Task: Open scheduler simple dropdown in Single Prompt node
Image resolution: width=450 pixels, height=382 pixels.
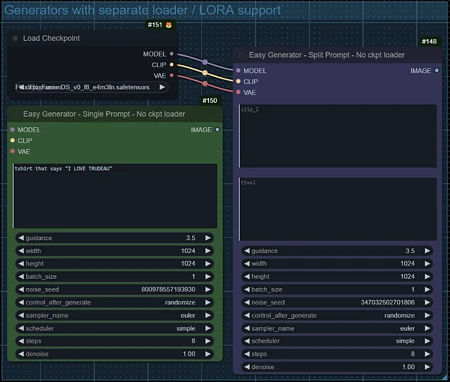Action: (x=114, y=328)
